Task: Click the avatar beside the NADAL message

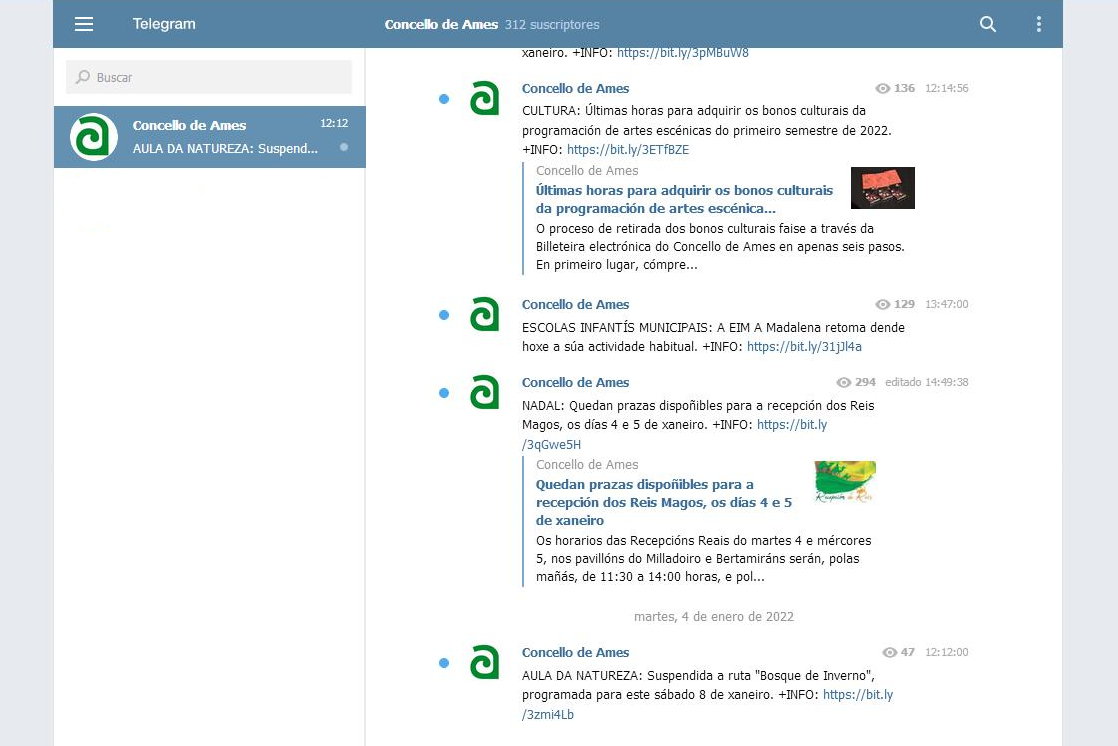Action: [484, 392]
